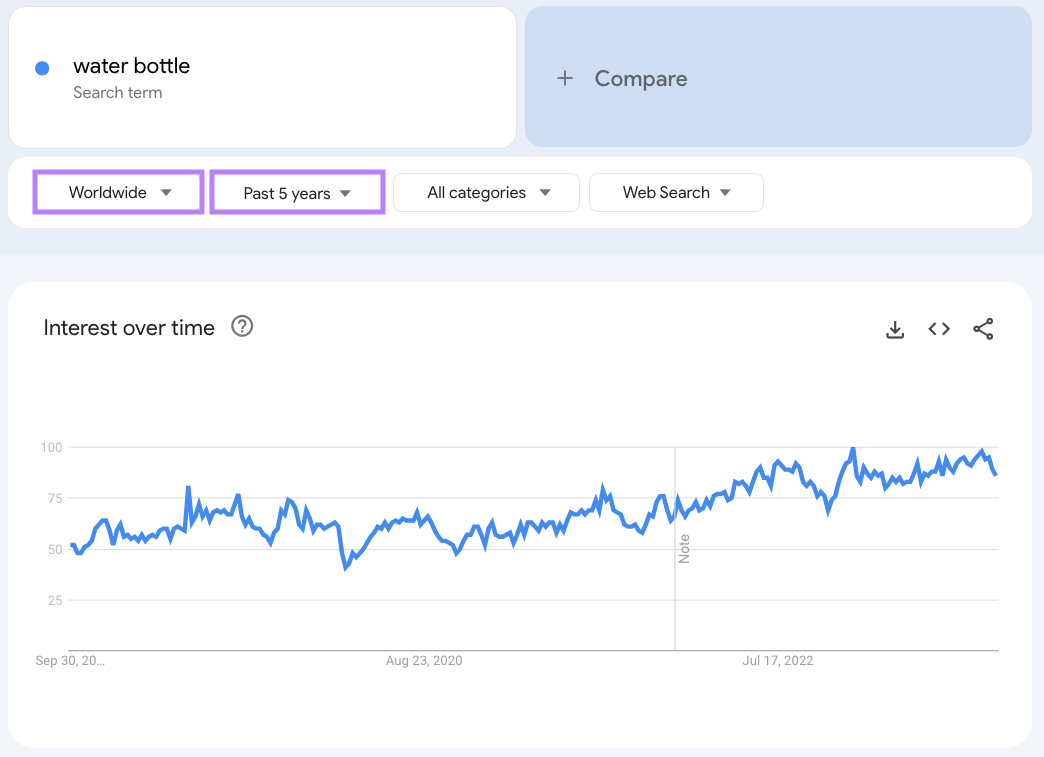Click the 100 mark on the y-axis

[x=50, y=447]
